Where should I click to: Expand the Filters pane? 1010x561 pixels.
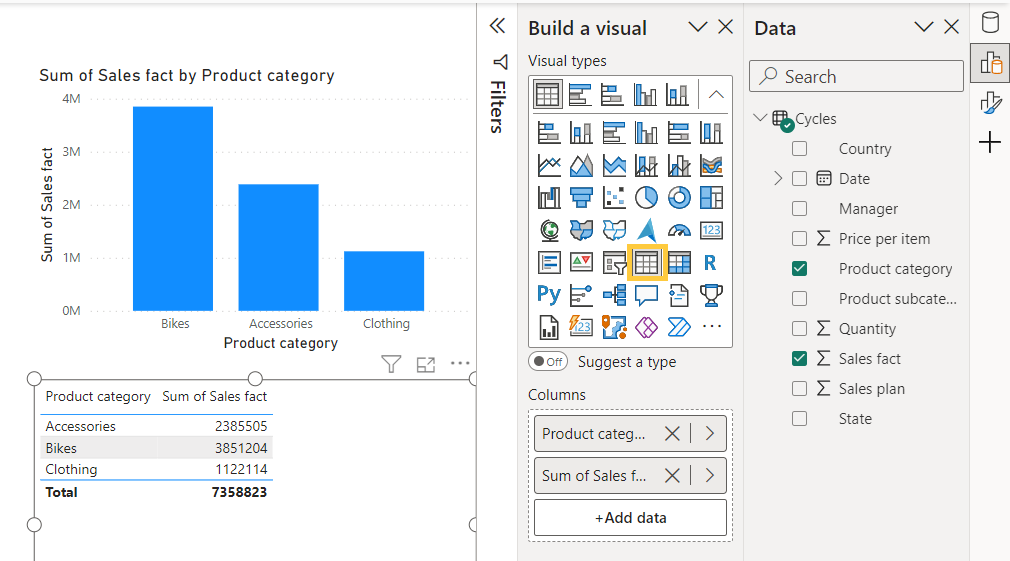click(x=497, y=27)
